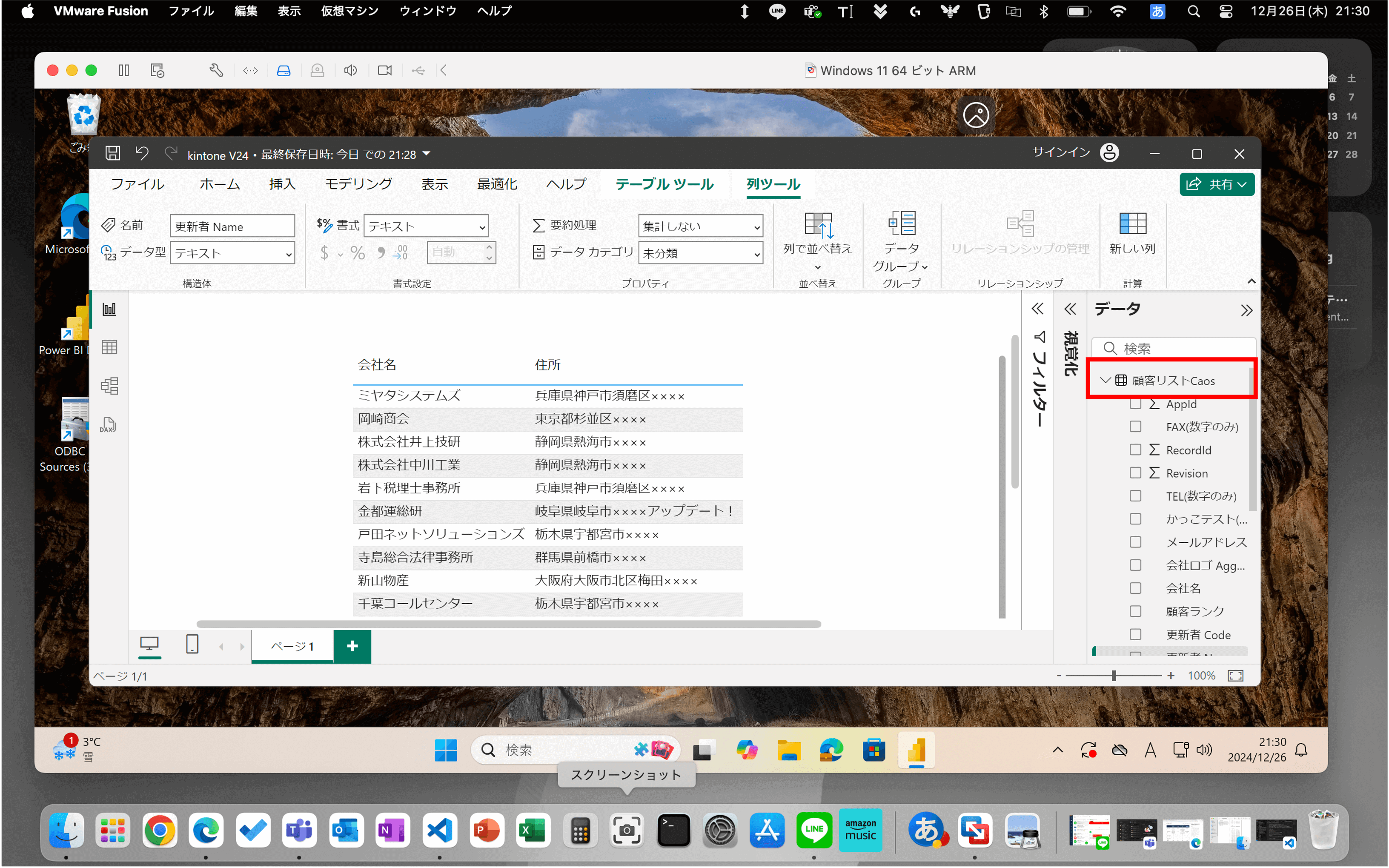Click the Save icon in title bar
Image resolution: width=1389 pixels, height=868 pixels.
[x=113, y=154]
